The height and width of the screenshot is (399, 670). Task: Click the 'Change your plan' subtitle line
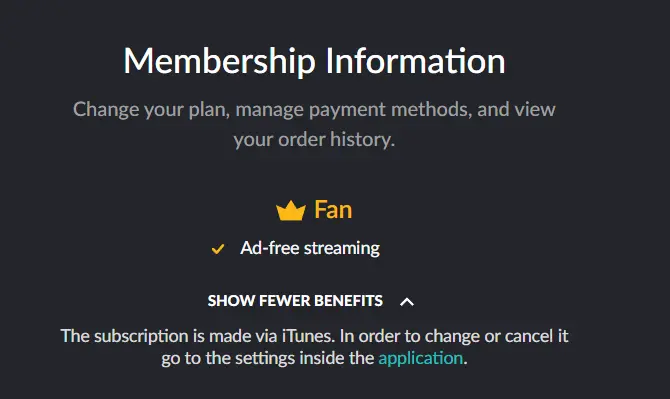pos(314,109)
